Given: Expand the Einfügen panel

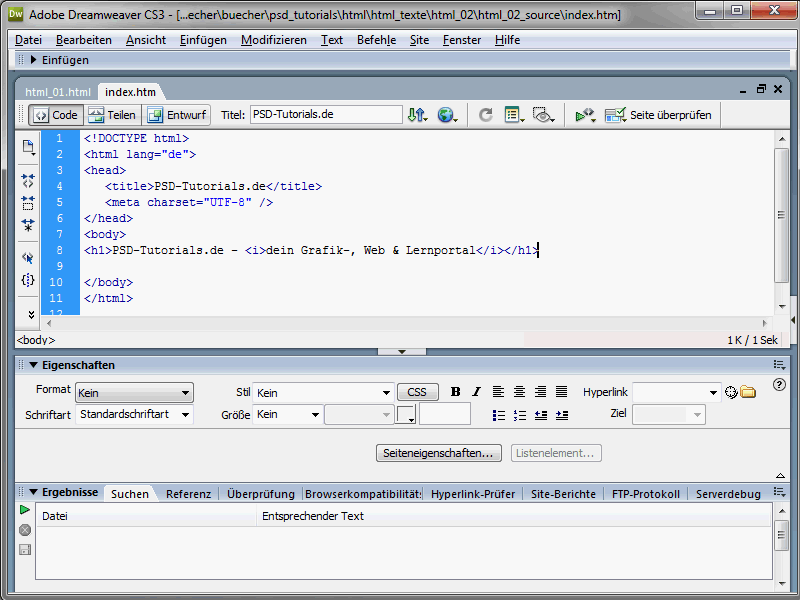Looking at the screenshot, I should [34, 60].
